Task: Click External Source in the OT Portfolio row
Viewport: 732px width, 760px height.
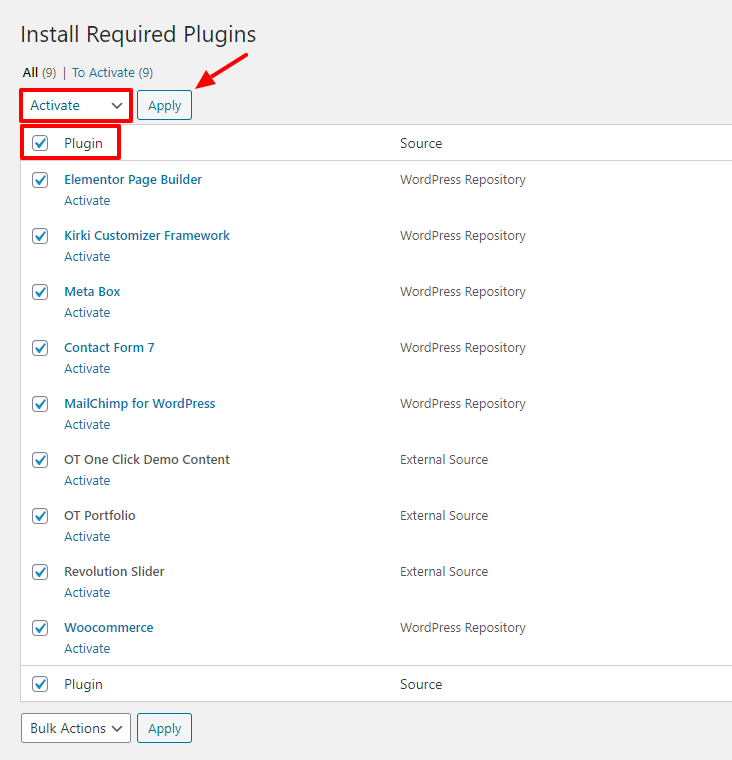Action: click(444, 515)
